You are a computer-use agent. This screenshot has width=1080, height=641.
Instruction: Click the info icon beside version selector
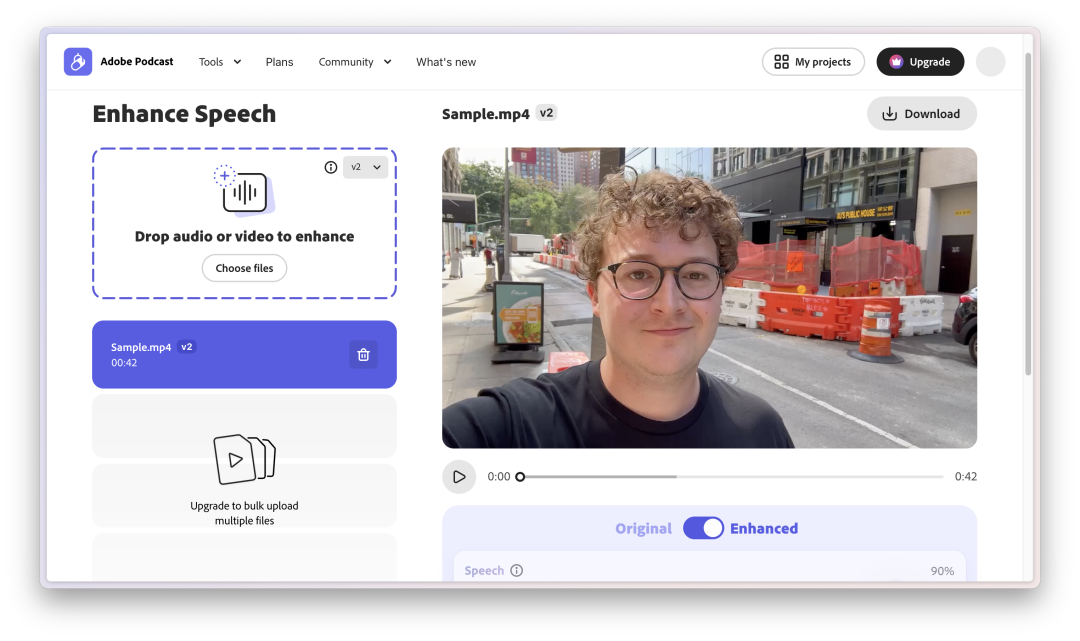coord(331,167)
